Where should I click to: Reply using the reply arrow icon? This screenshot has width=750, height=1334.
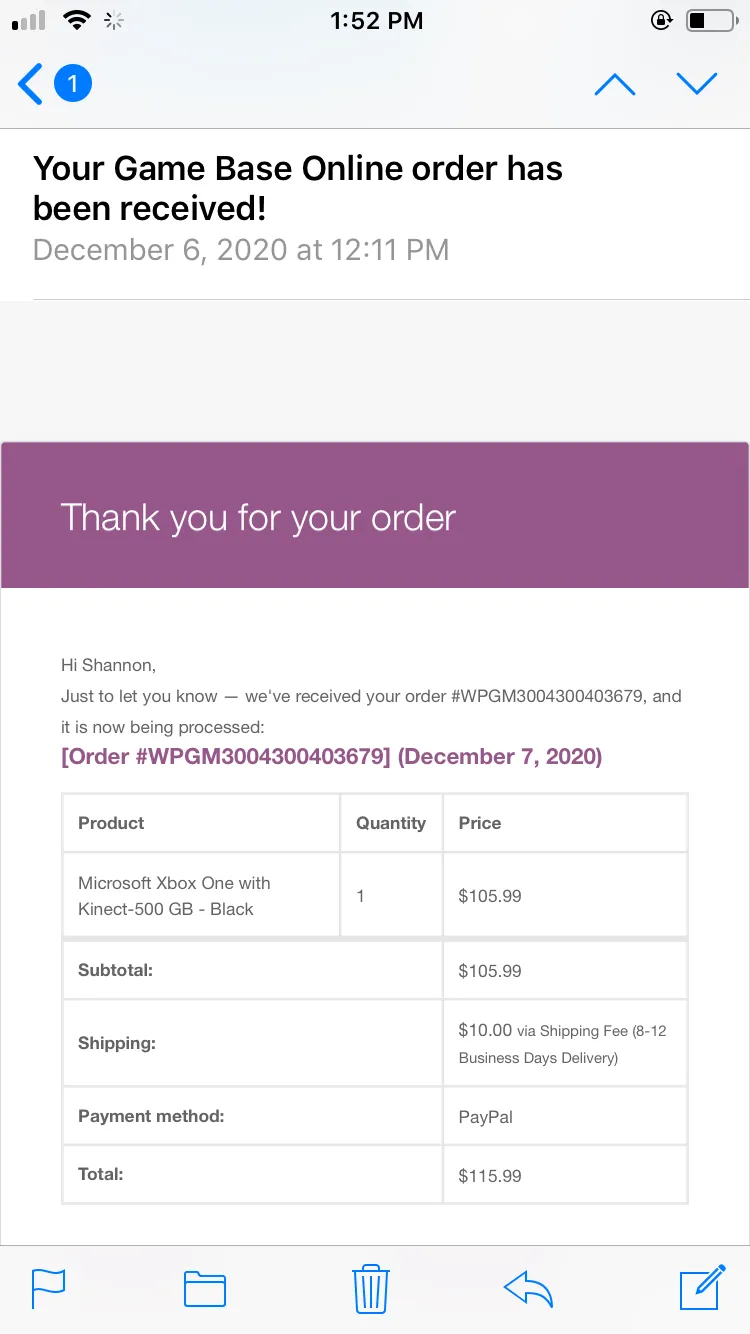click(528, 1288)
